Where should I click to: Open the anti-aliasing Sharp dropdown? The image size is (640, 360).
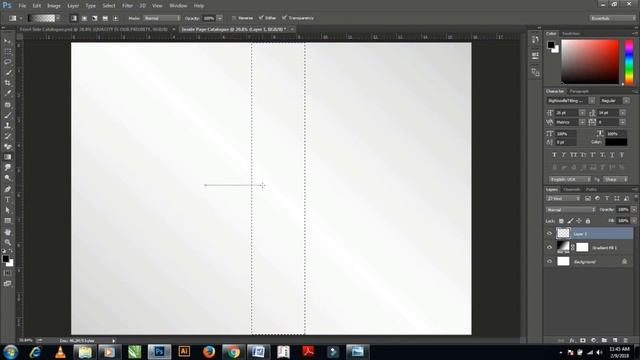(x=616, y=179)
